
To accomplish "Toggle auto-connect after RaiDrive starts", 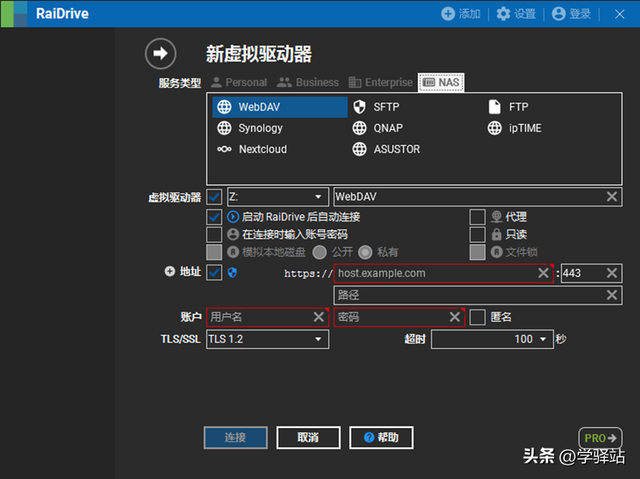I will coord(214,217).
